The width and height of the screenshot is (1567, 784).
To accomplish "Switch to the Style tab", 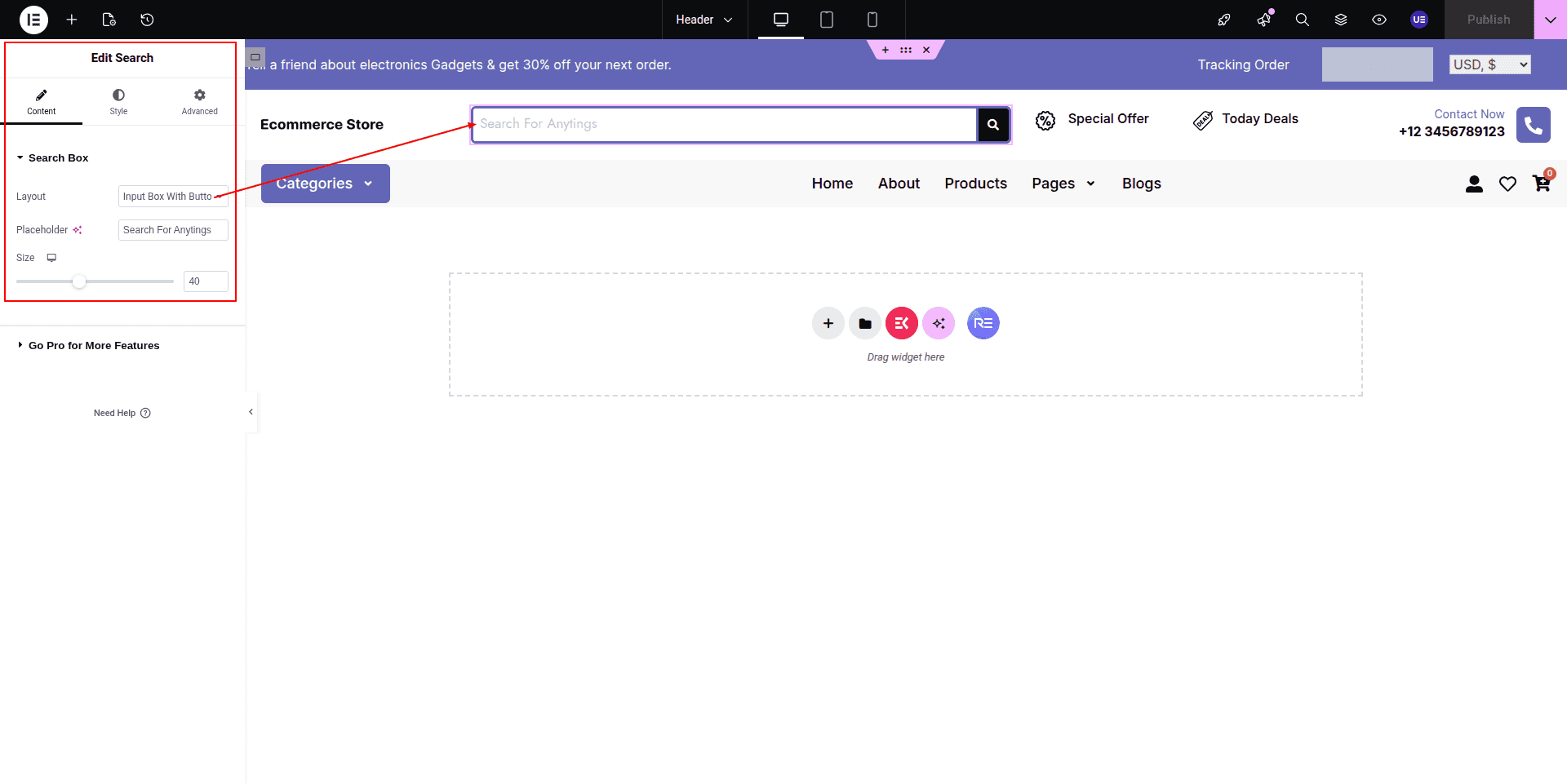I will pyautogui.click(x=118, y=102).
